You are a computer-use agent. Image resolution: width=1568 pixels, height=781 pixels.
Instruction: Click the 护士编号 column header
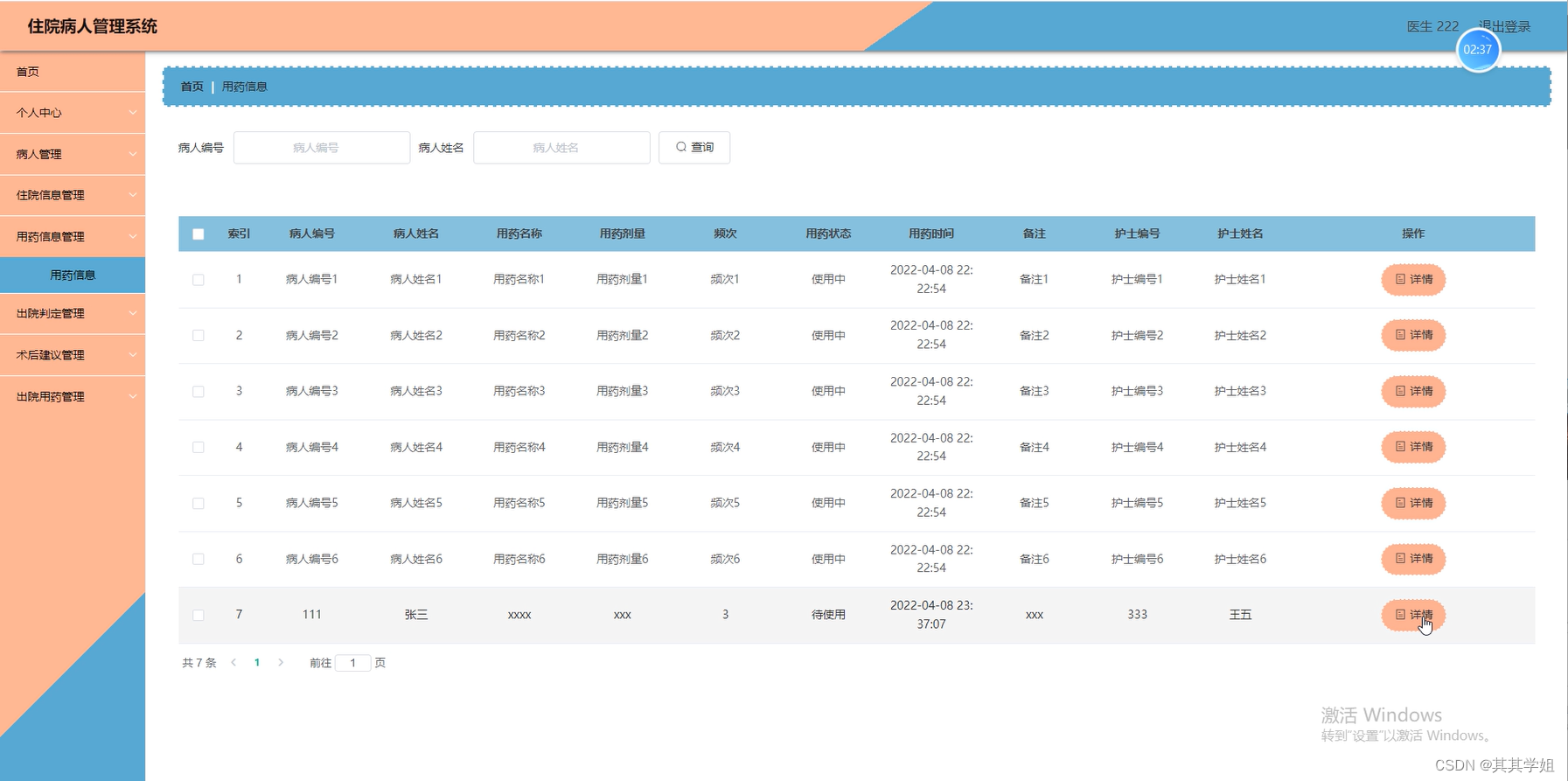pyautogui.click(x=1137, y=234)
